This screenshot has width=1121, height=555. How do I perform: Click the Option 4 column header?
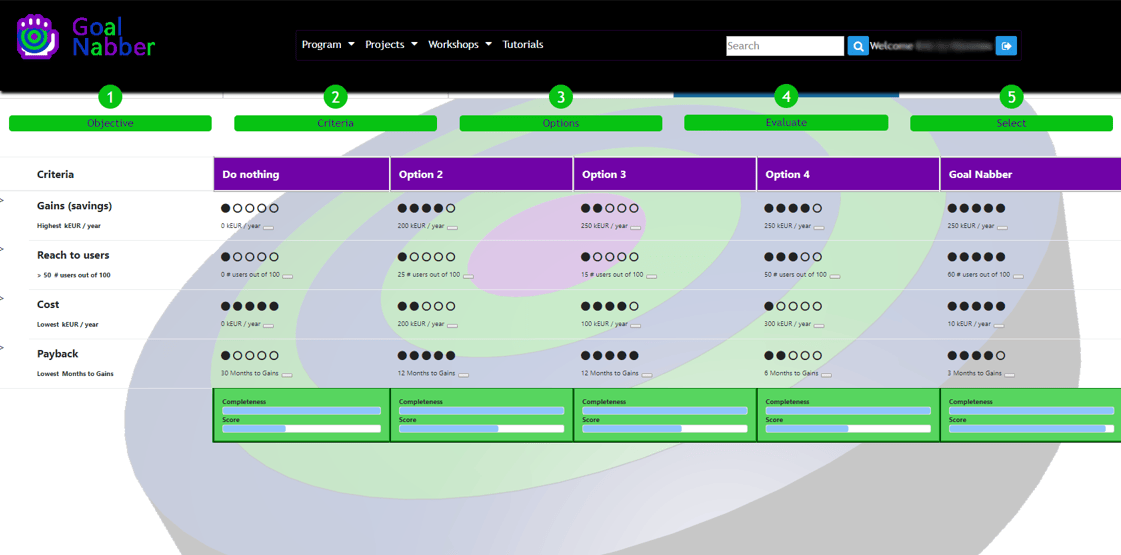(x=848, y=174)
